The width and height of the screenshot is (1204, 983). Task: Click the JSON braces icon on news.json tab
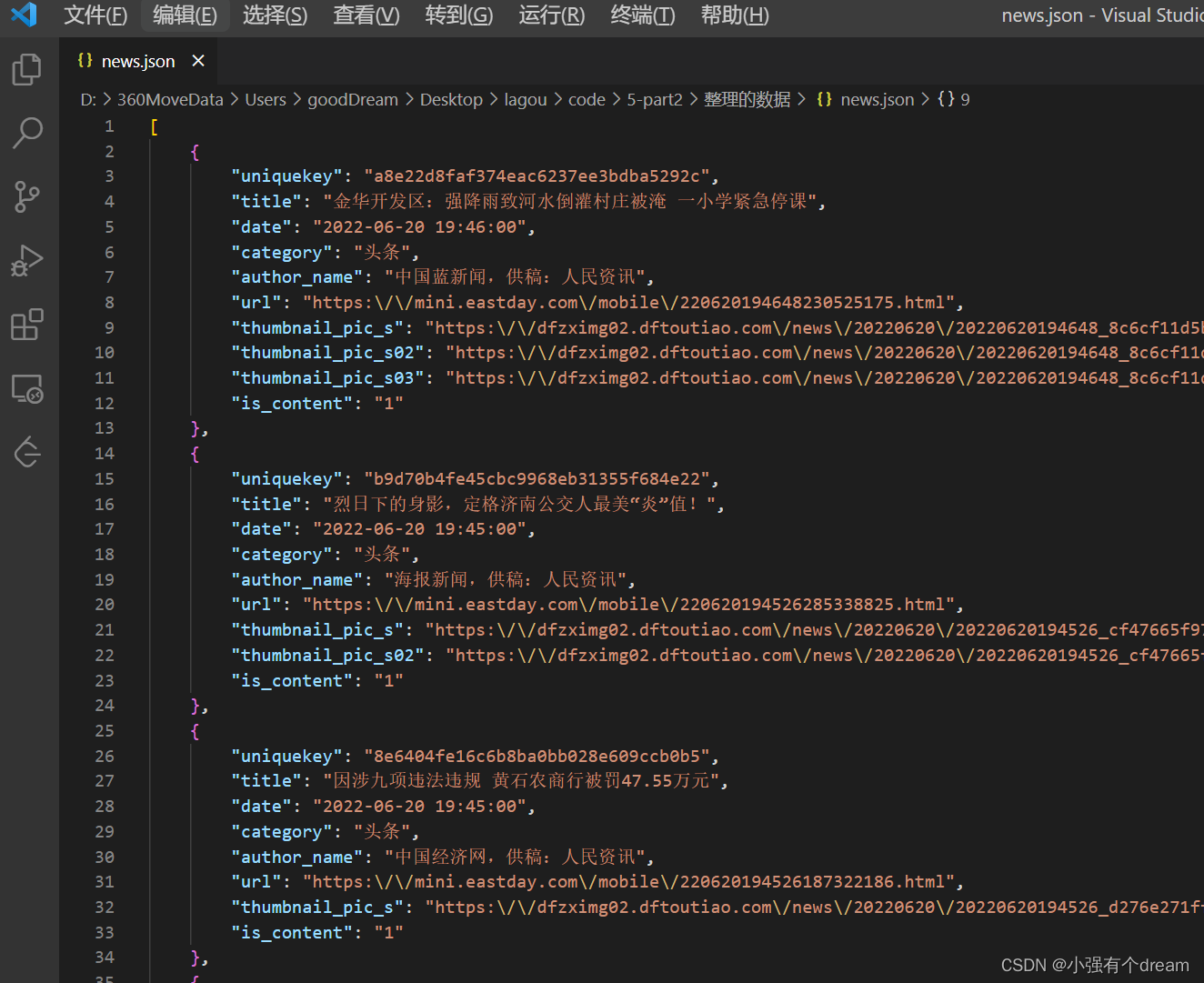(x=85, y=60)
